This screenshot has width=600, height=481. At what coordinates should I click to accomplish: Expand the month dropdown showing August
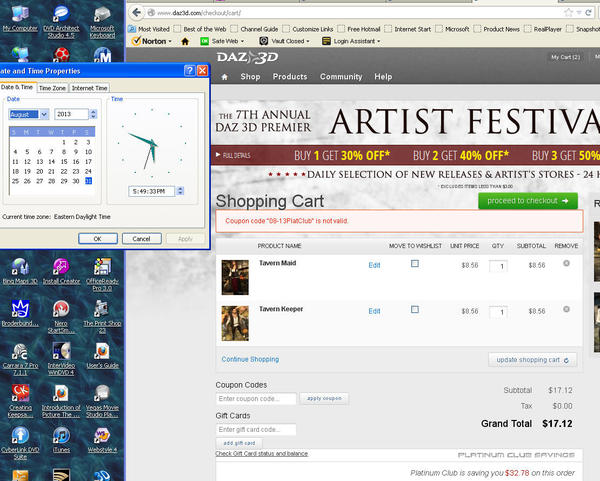point(44,114)
